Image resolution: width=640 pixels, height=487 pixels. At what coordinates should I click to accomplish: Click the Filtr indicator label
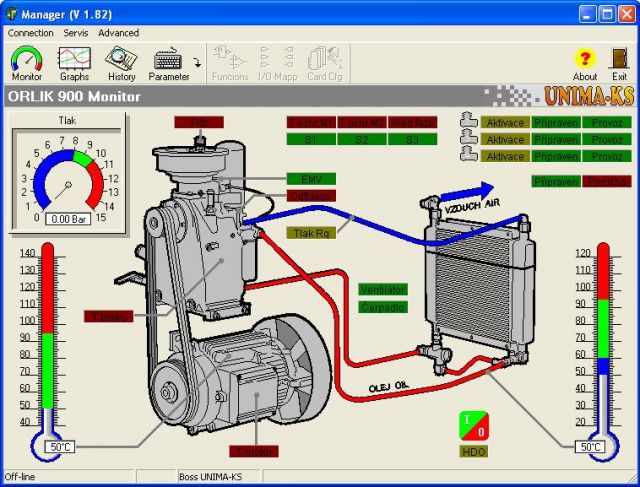coord(199,122)
